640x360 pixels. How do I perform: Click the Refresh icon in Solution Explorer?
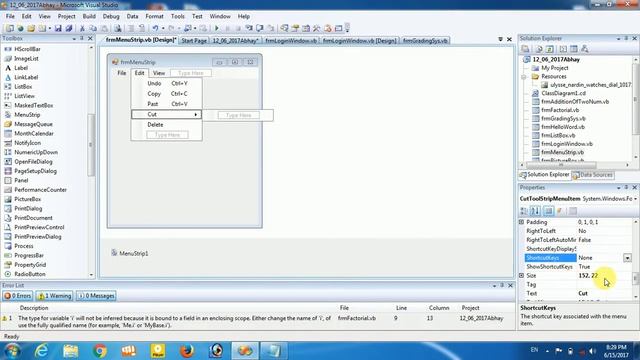pos(549,49)
